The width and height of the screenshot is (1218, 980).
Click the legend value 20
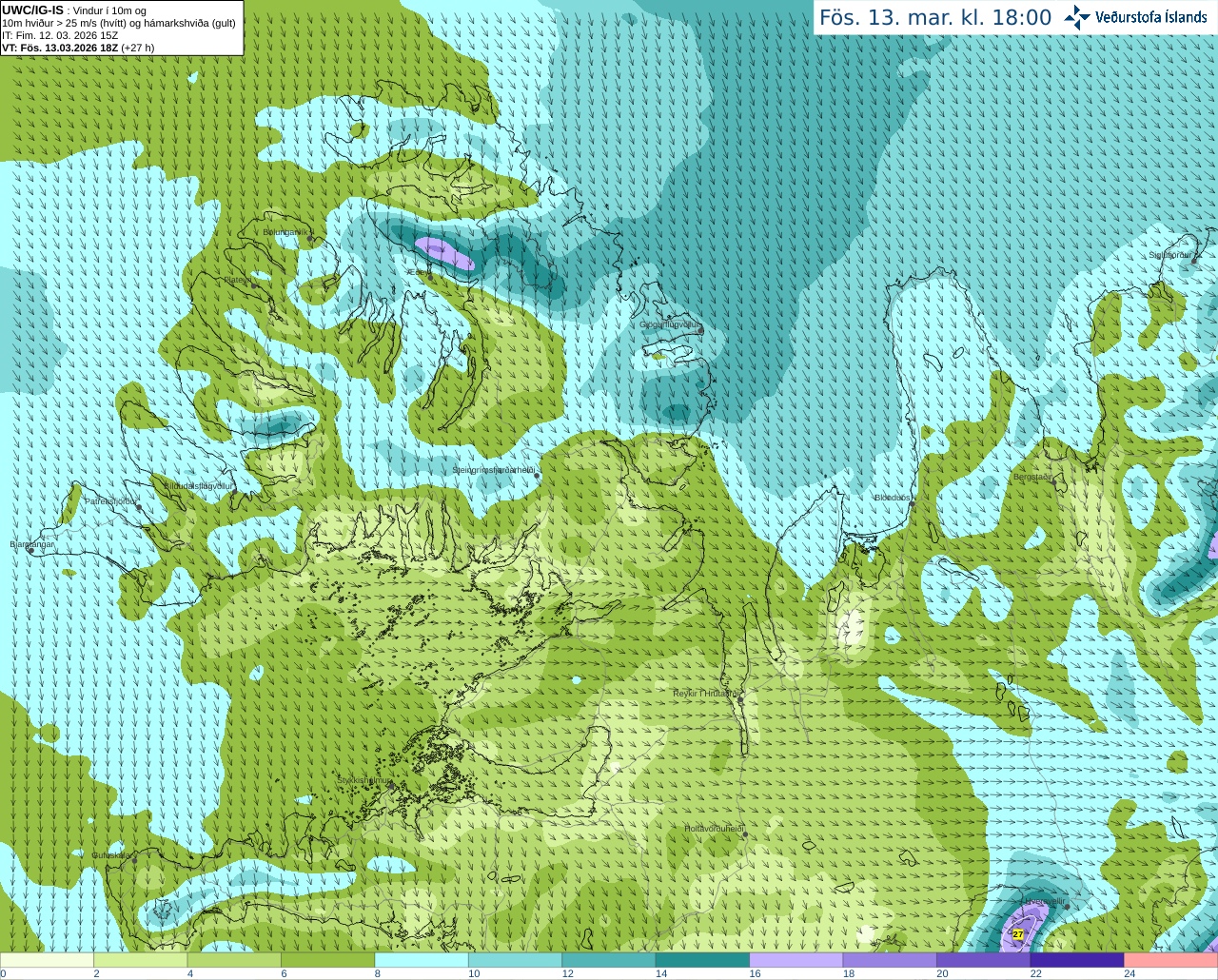942,973
